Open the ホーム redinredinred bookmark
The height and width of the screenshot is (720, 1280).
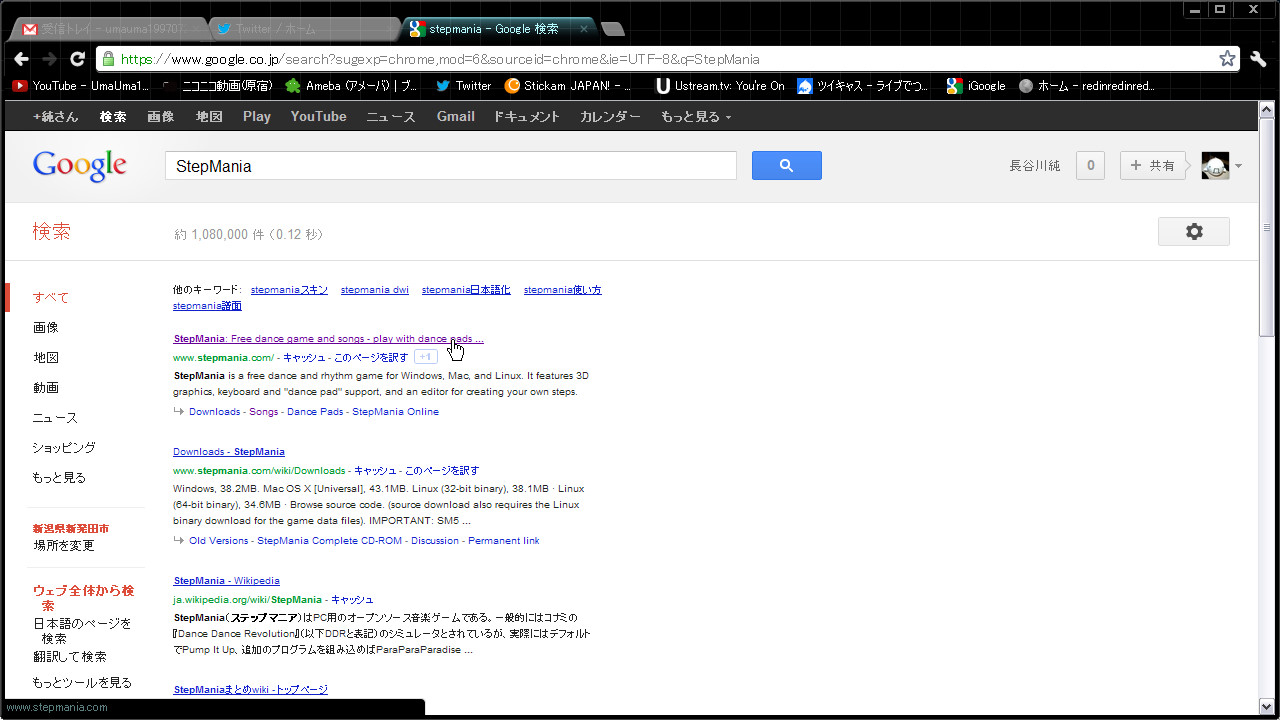pos(1087,86)
